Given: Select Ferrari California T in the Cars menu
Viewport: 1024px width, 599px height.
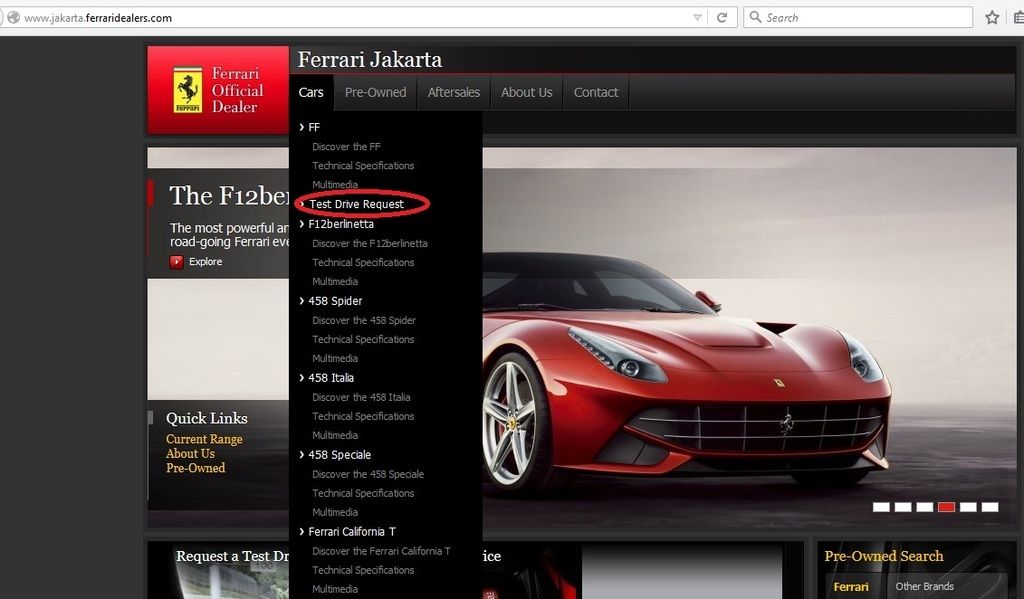Looking at the screenshot, I should (352, 532).
